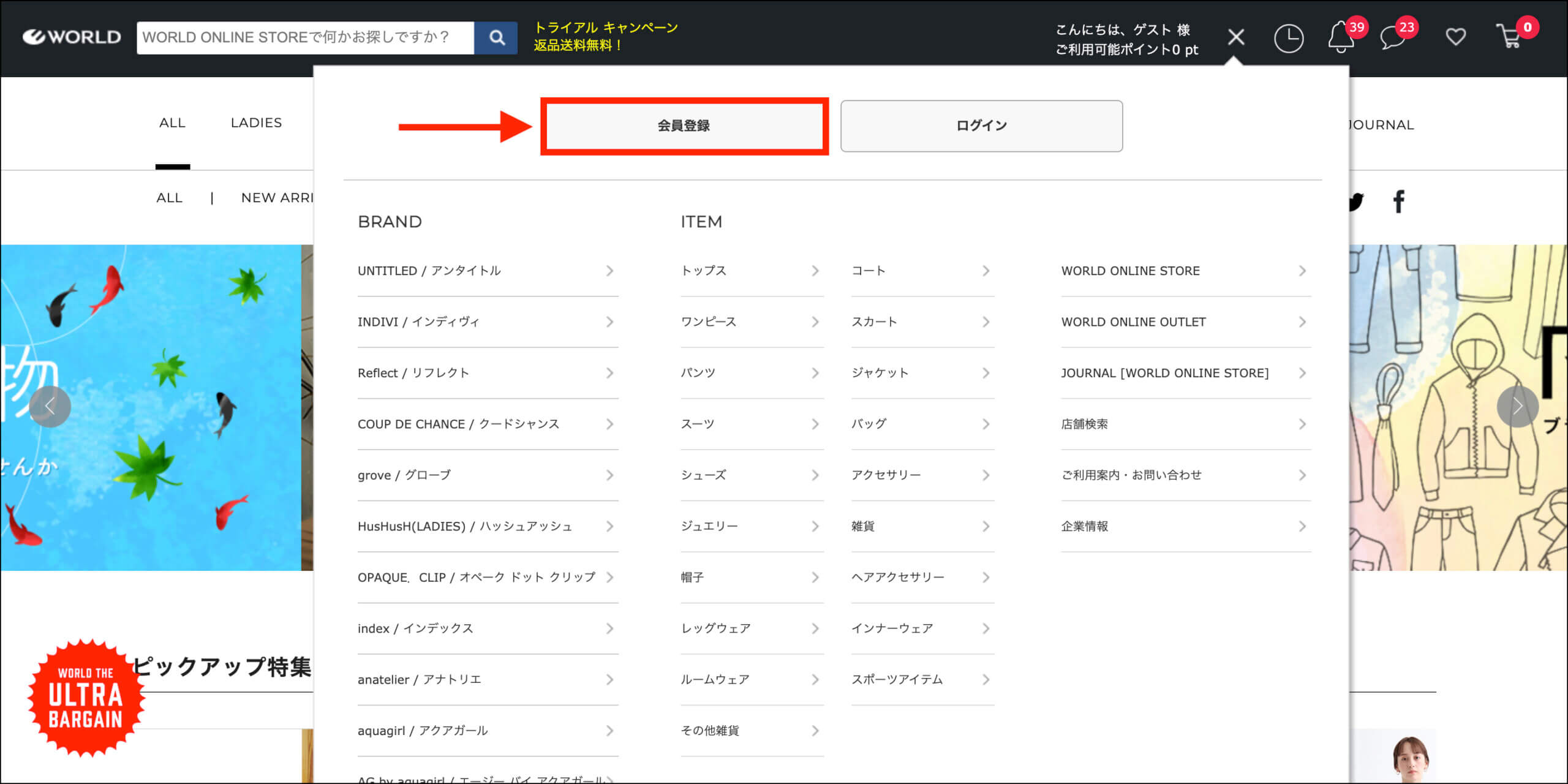Select ヘアアクセサリー item category
This screenshot has width=1568, height=784.
point(922,578)
